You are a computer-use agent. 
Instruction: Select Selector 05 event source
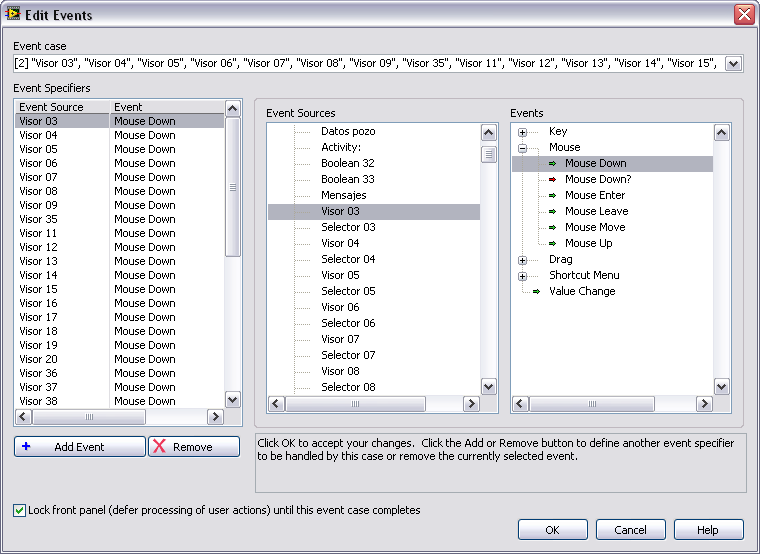(x=348, y=291)
